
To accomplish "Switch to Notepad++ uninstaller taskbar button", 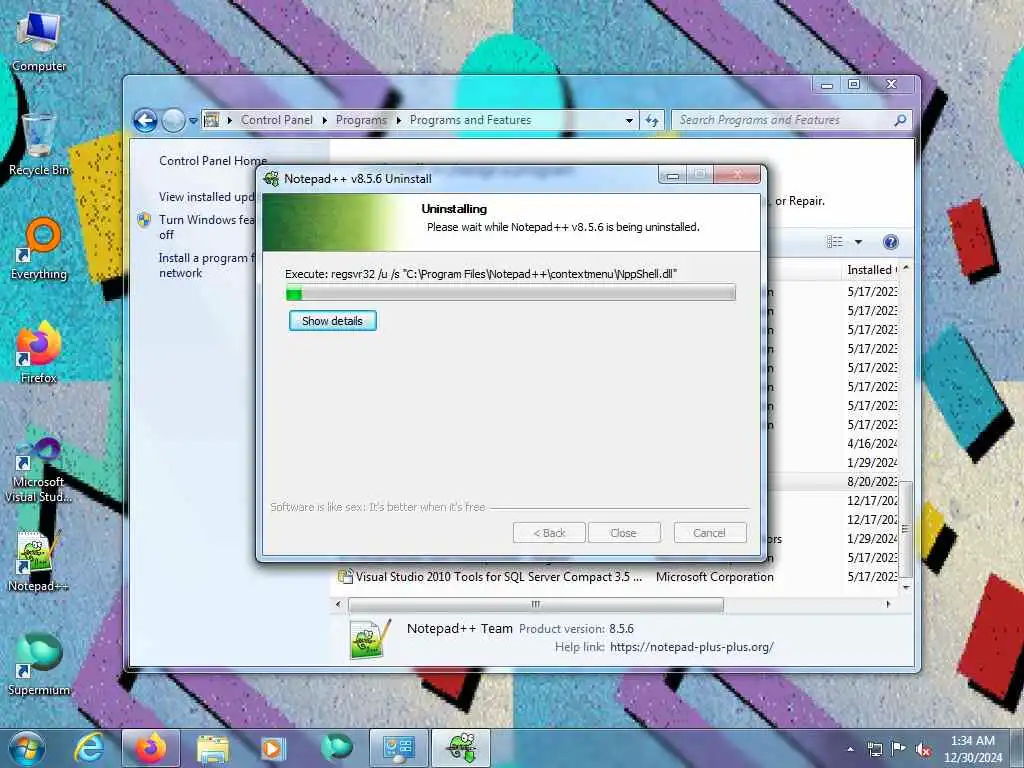I will pyautogui.click(x=460, y=748).
